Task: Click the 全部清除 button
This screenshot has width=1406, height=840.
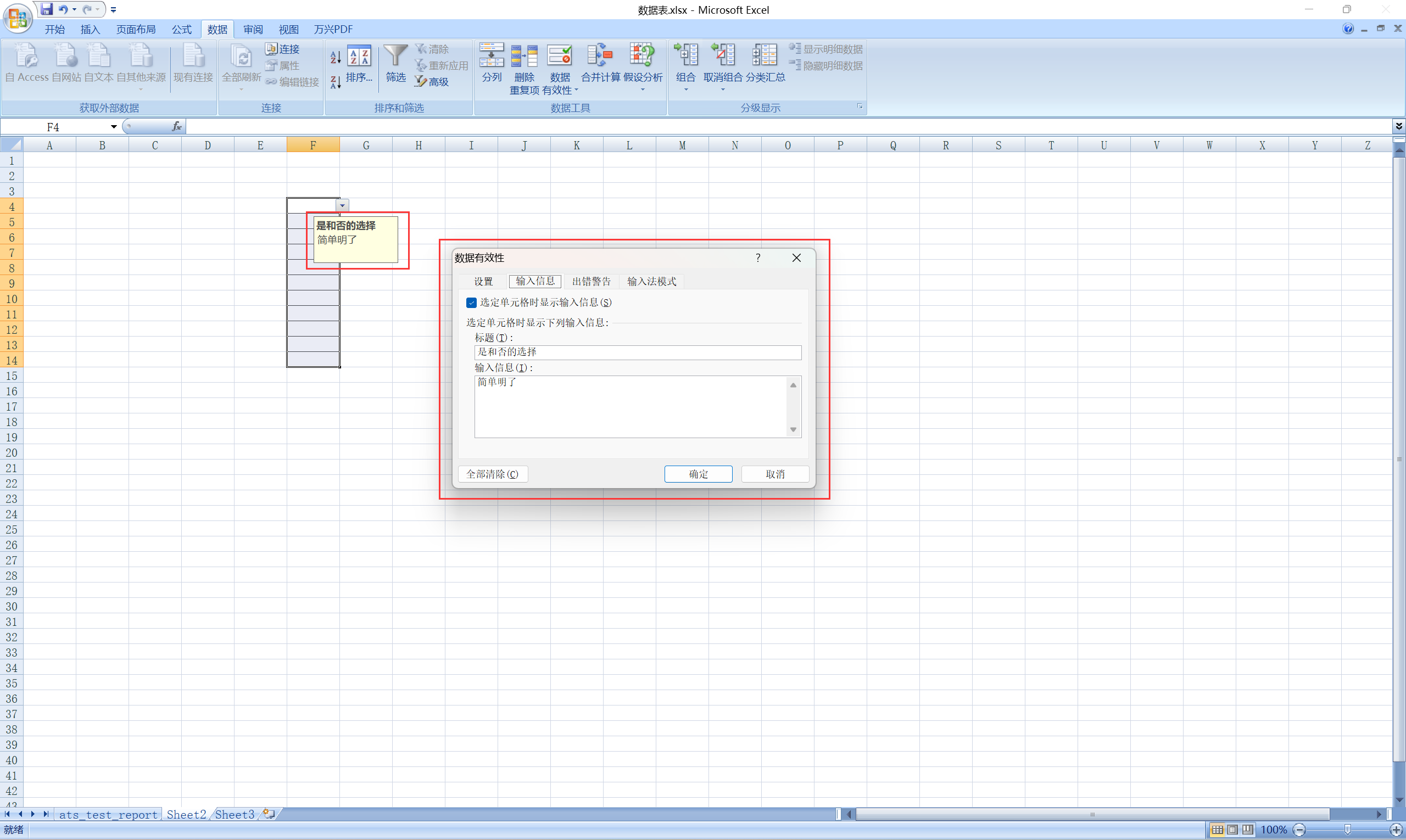Action: coord(492,474)
